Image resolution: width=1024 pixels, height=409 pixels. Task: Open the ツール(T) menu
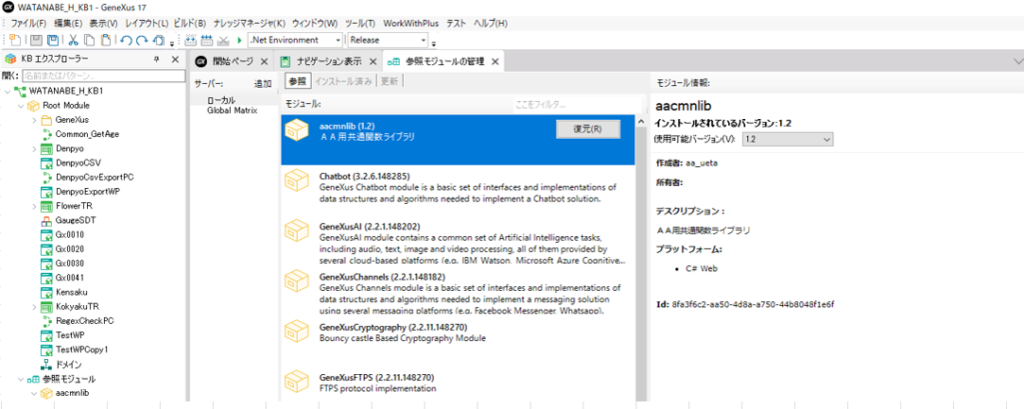click(x=360, y=24)
